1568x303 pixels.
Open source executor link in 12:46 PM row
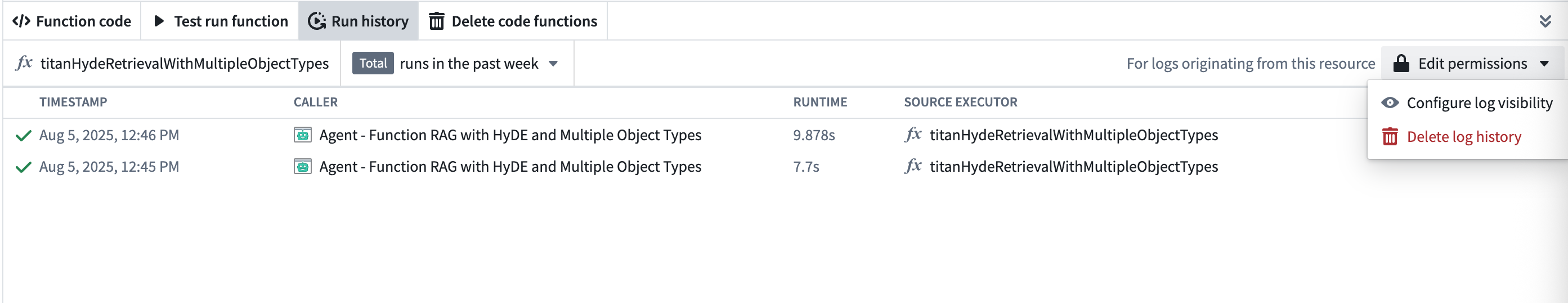pos(1074,135)
